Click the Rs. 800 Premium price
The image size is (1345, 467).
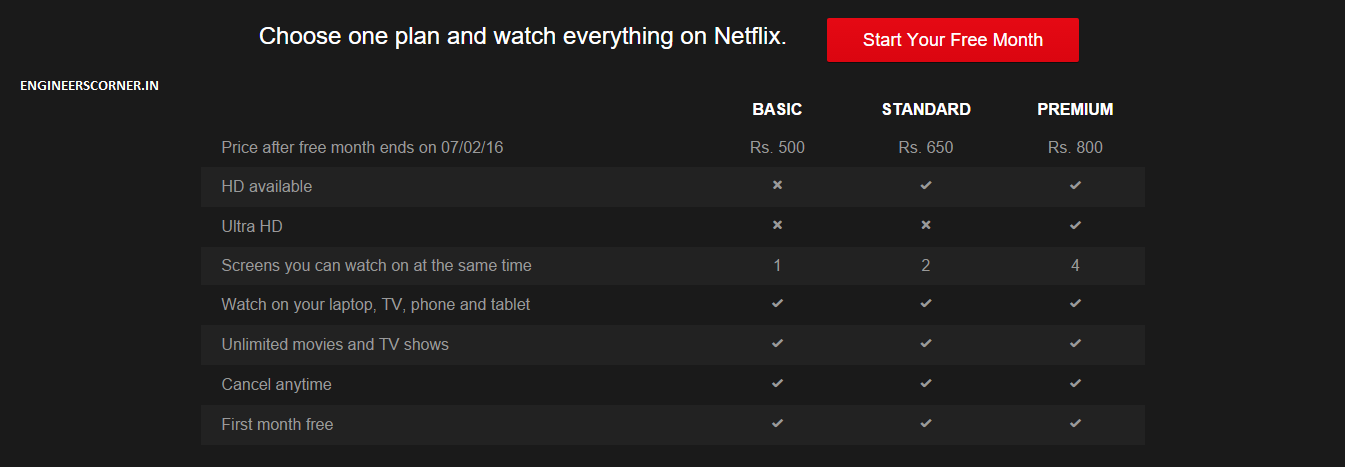tap(1075, 147)
